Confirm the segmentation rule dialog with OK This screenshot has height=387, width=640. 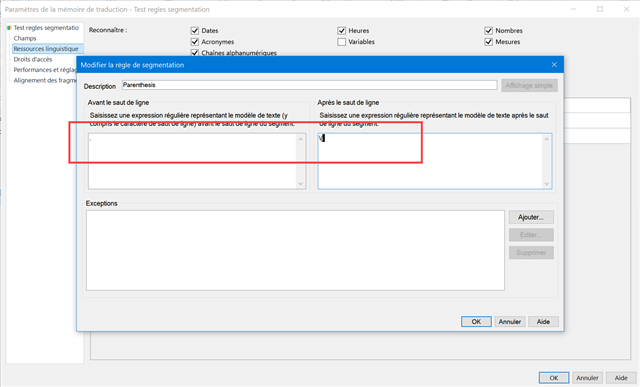coord(476,322)
